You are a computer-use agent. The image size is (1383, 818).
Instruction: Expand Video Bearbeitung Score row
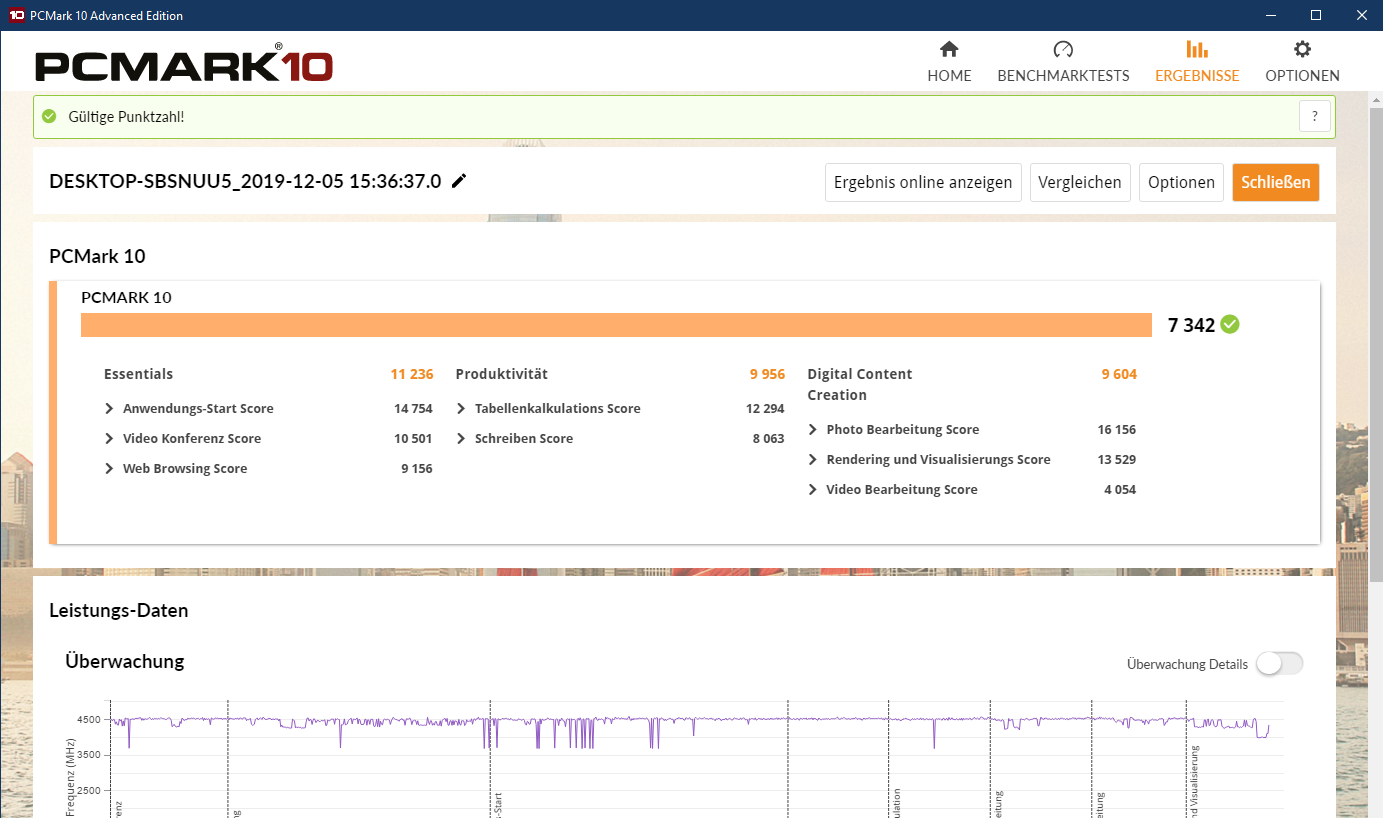coord(813,490)
